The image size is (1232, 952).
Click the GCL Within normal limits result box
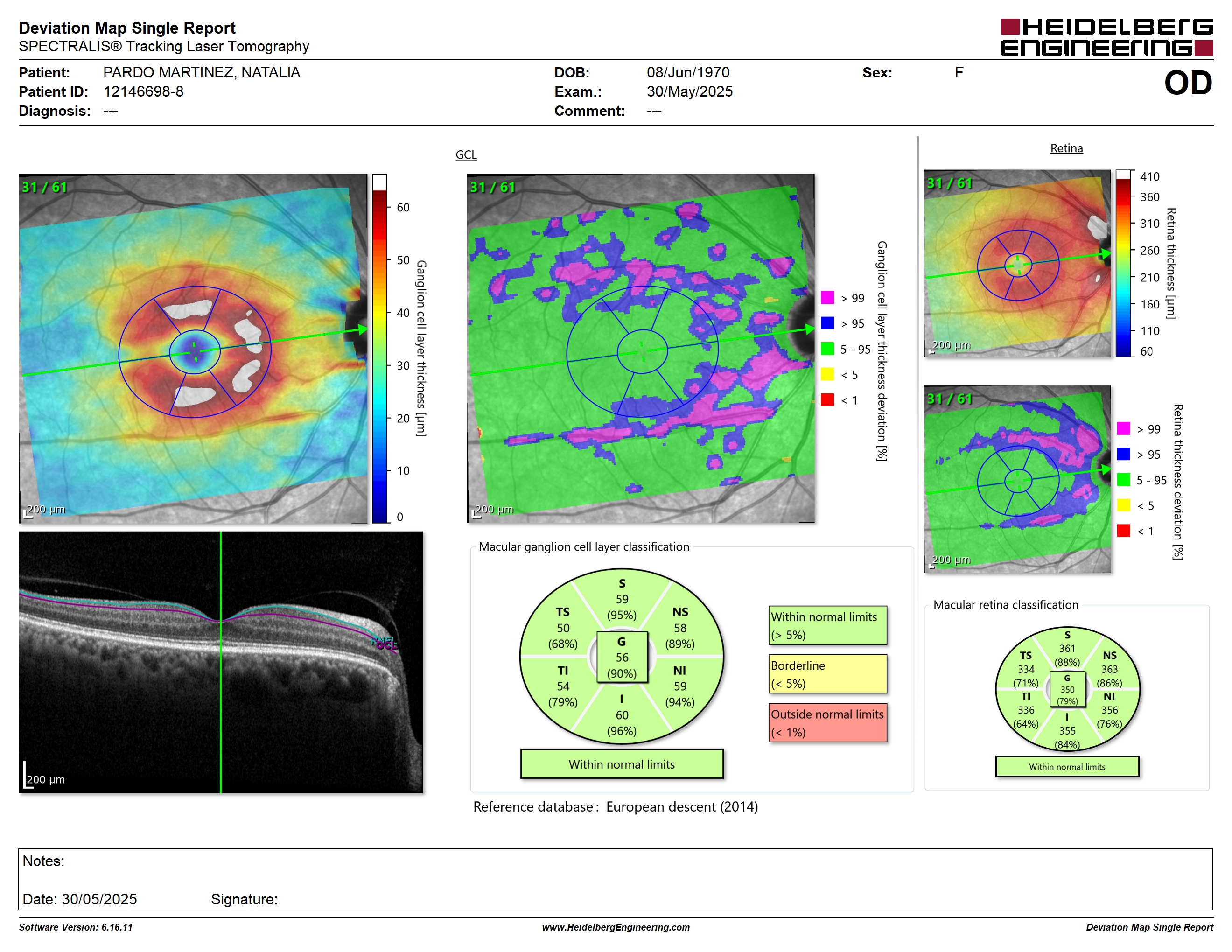(622, 764)
